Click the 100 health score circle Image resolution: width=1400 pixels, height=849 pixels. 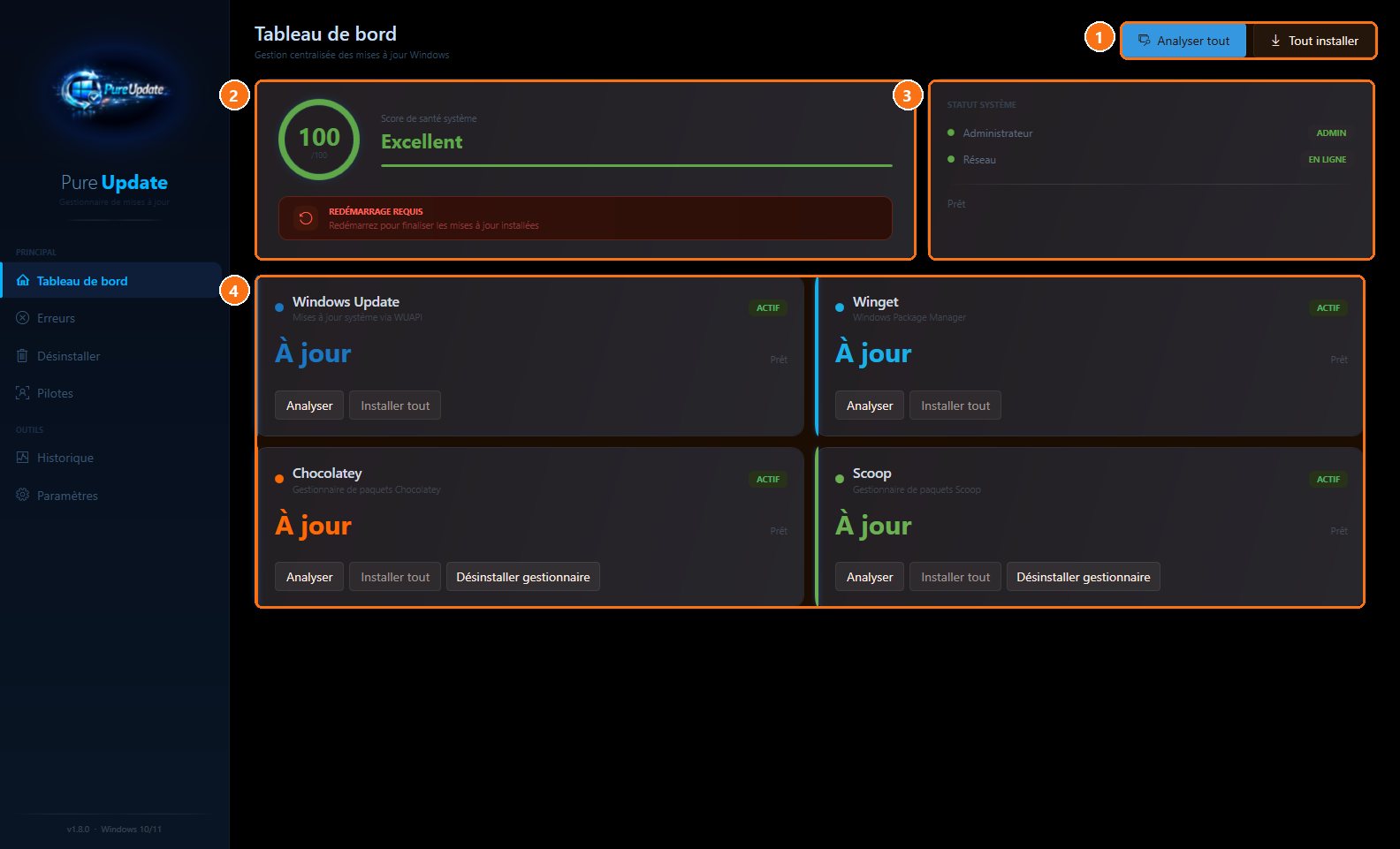click(x=319, y=140)
